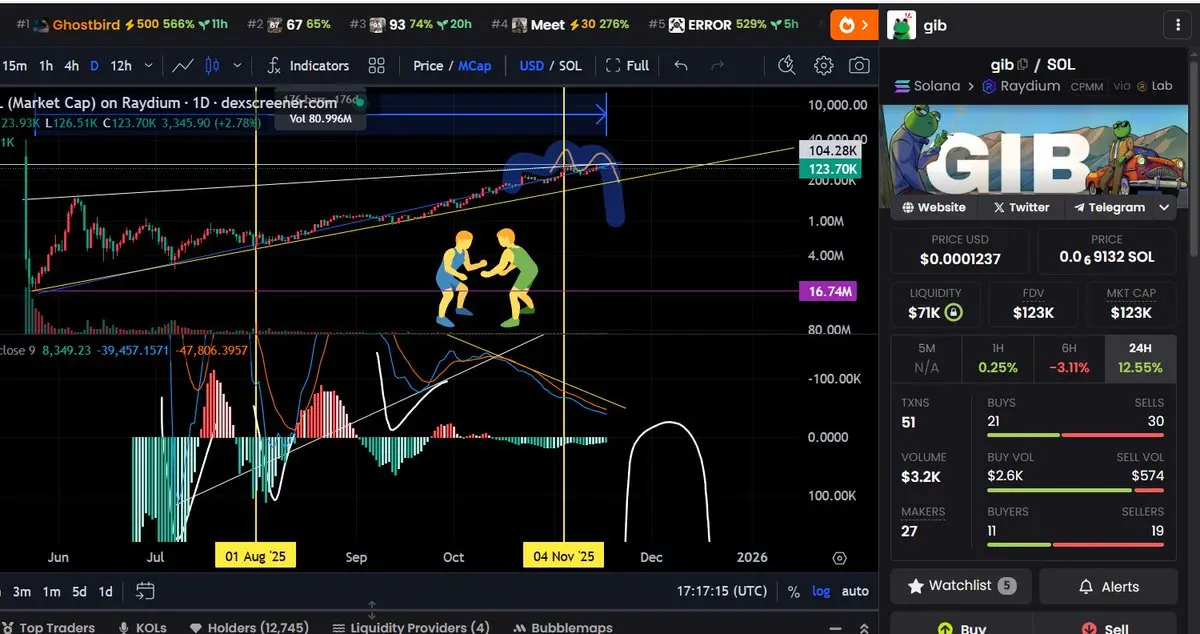Viewport: 1200px width, 634px height.
Task: Open the Website globe link
Action: click(934, 207)
